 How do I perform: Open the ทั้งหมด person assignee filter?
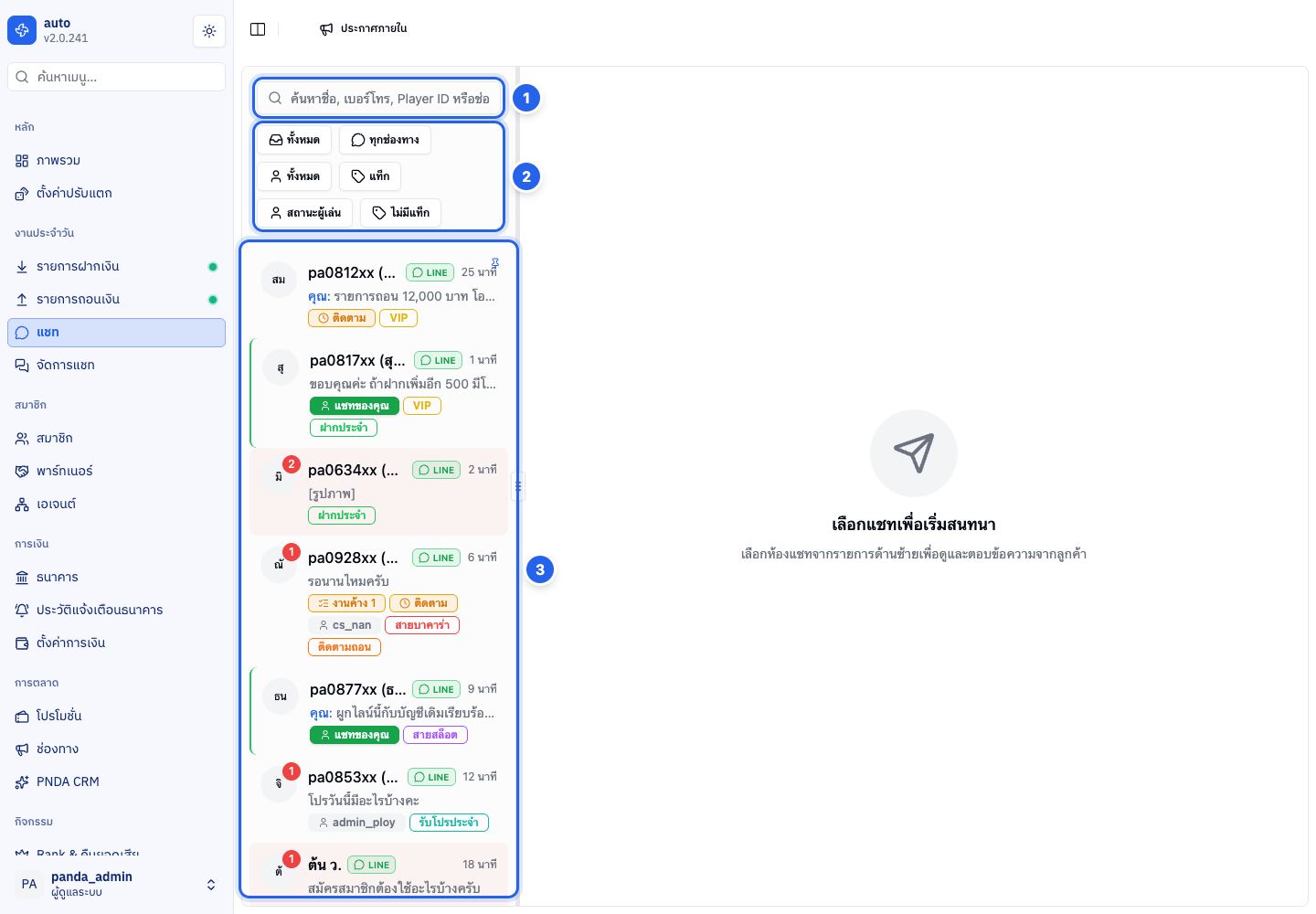(294, 176)
